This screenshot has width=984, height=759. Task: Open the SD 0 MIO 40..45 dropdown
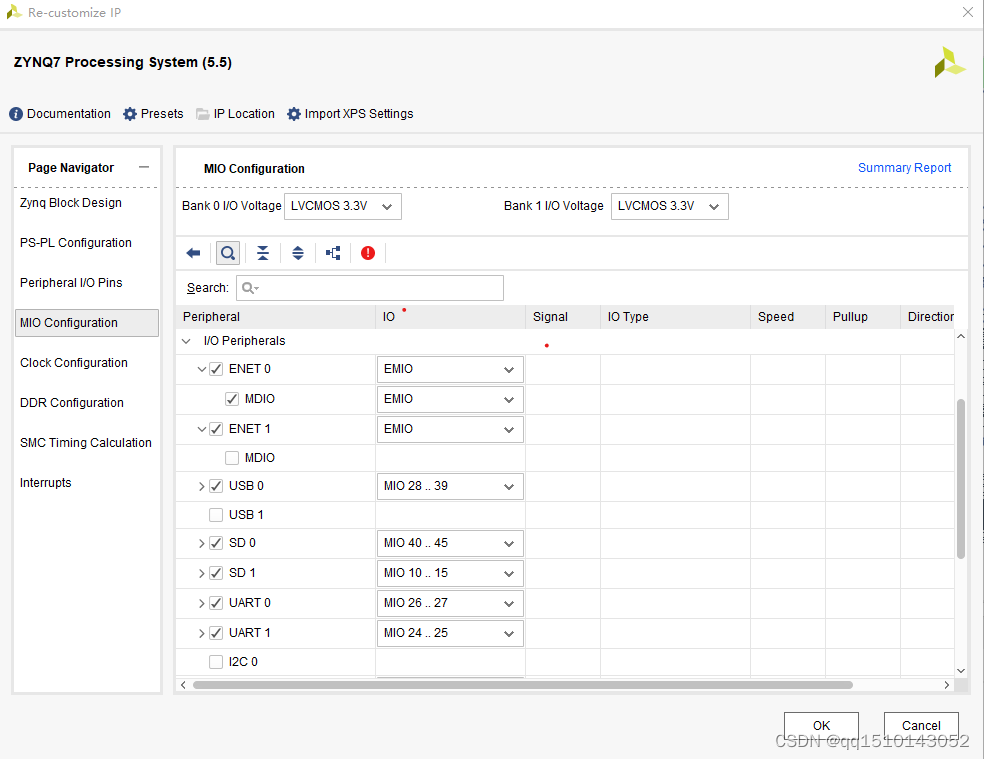tap(450, 544)
